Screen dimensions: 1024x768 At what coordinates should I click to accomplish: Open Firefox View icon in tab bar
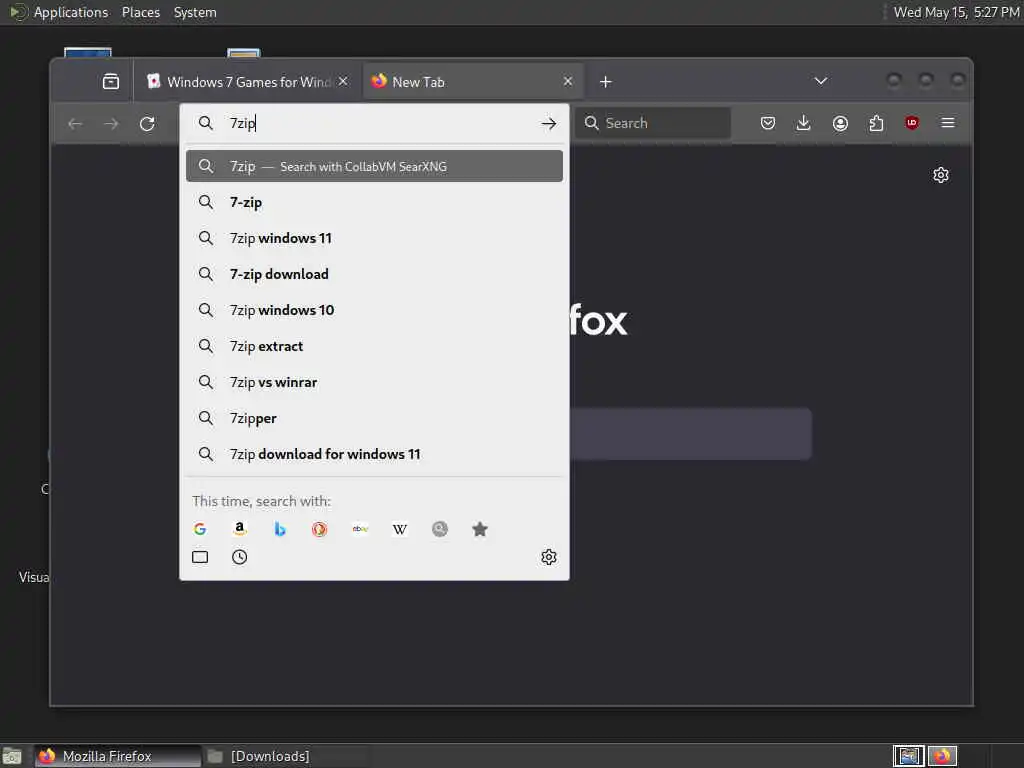point(111,82)
